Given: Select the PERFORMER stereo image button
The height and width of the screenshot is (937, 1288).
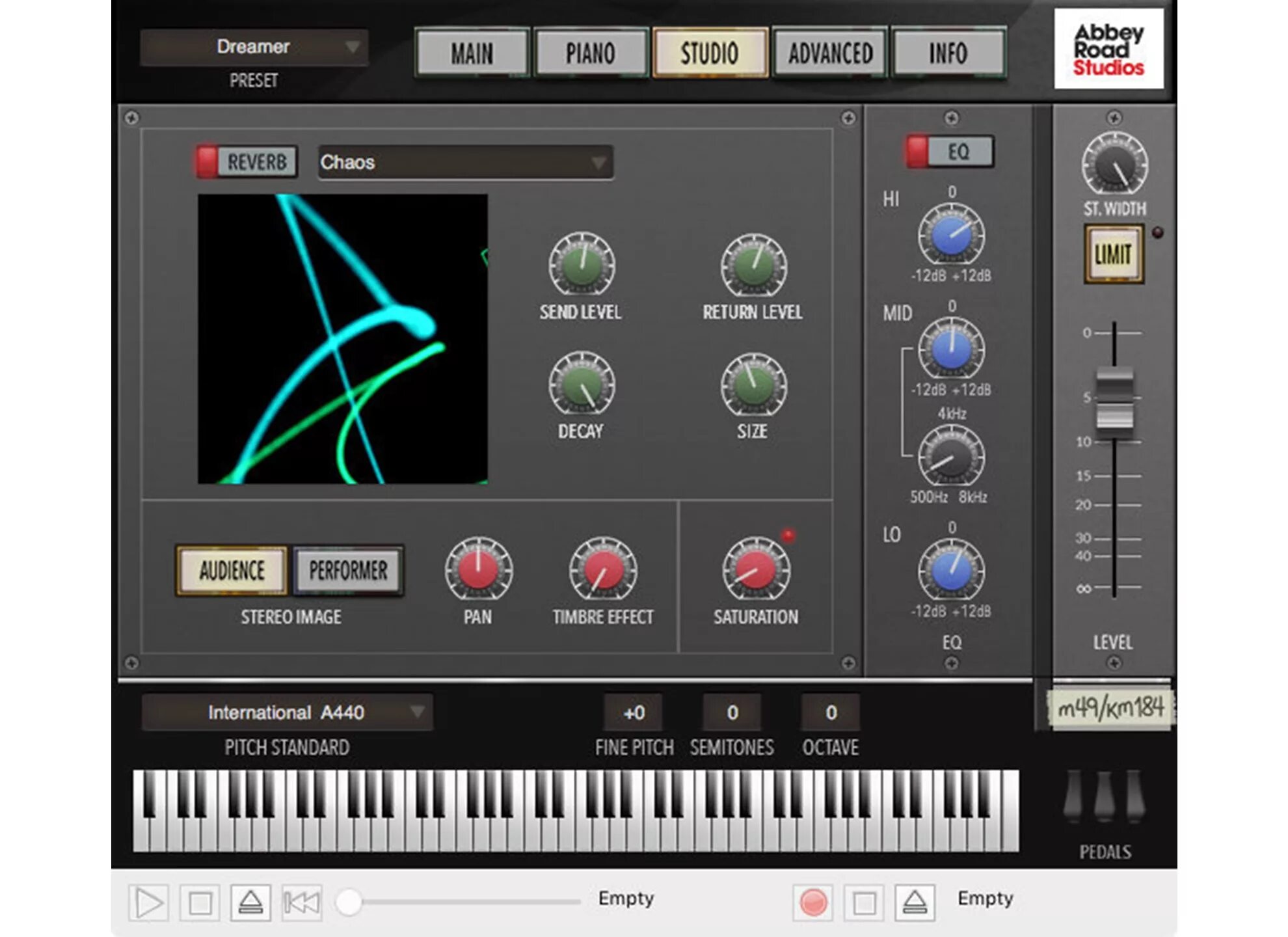Looking at the screenshot, I should [348, 571].
